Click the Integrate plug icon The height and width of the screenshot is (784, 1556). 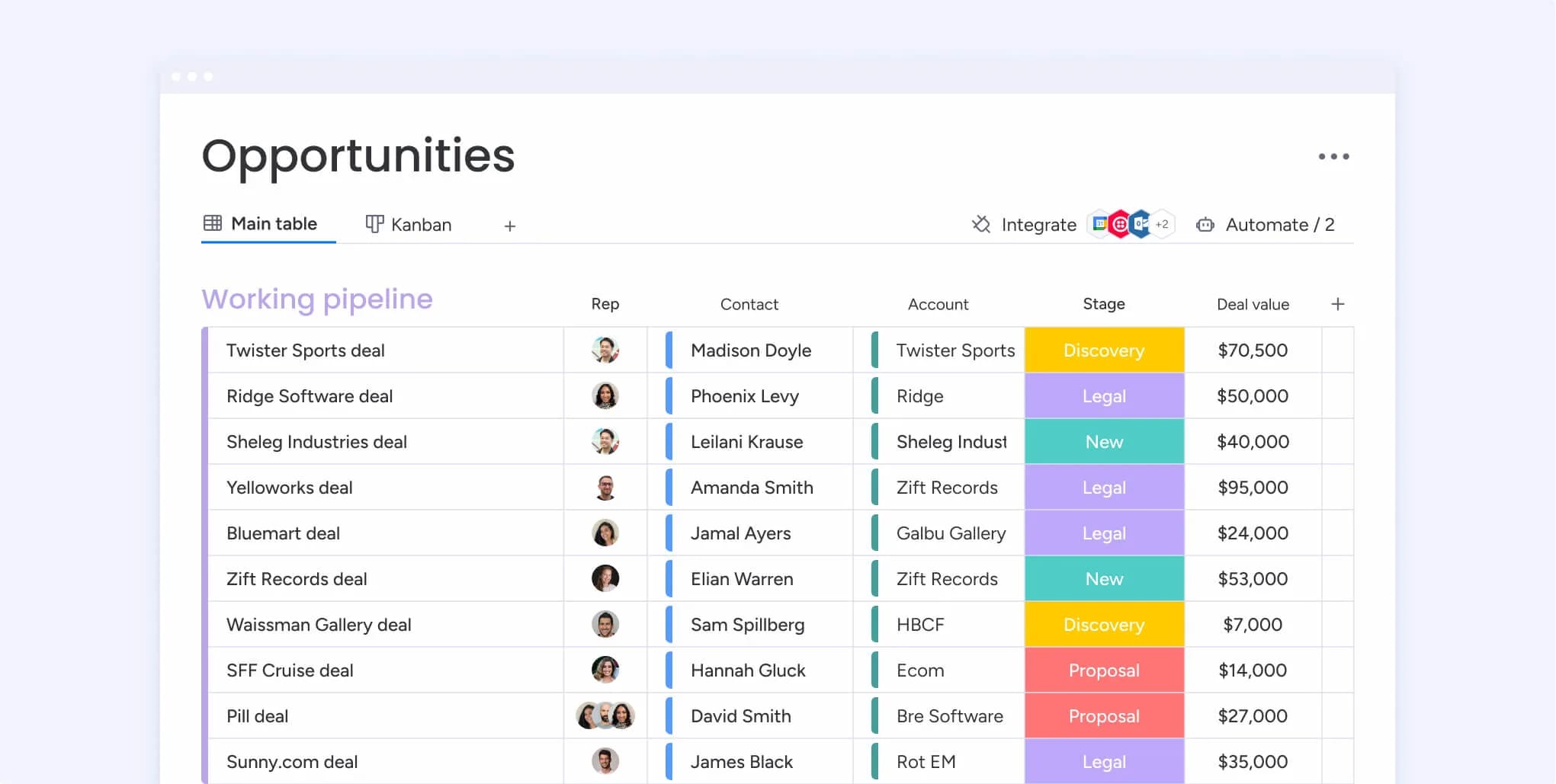[982, 225]
